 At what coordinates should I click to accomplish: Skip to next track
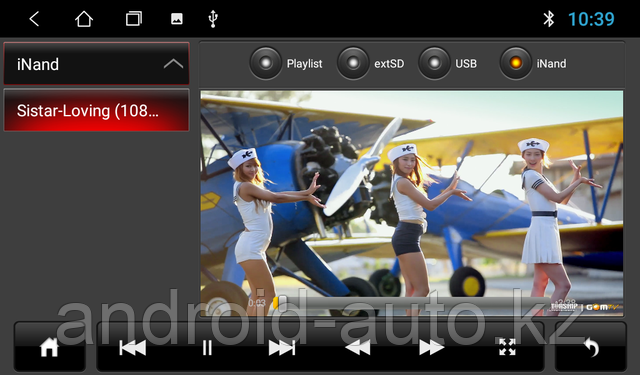282,348
